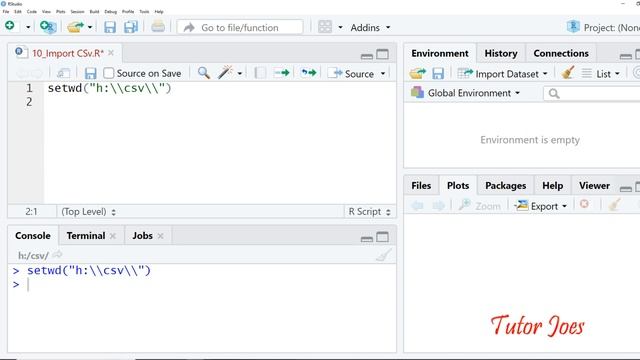
Task: Click the Source button
Action: 351,73
